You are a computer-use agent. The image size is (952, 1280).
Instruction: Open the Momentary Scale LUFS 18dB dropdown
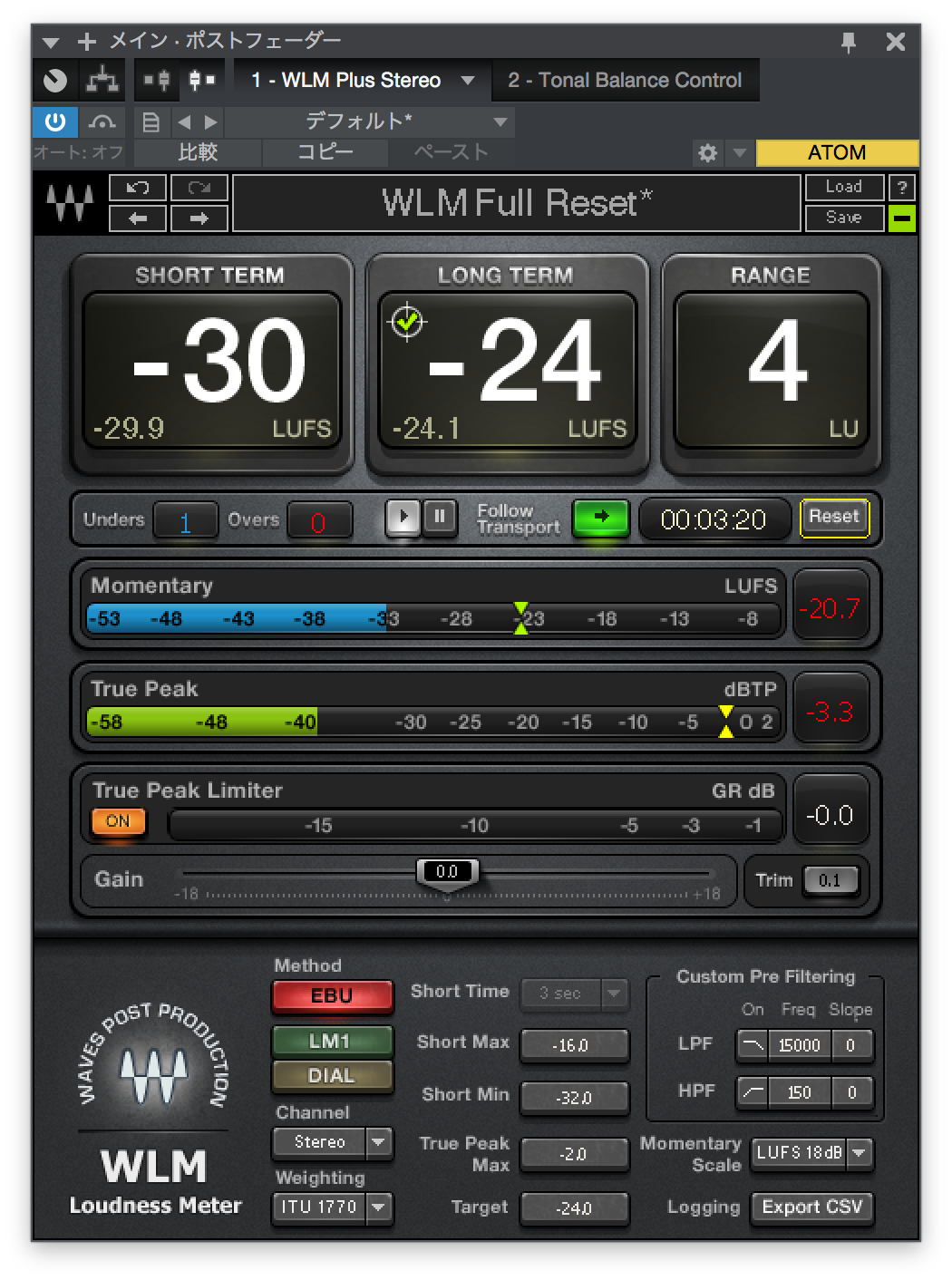click(x=812, y=1153)
